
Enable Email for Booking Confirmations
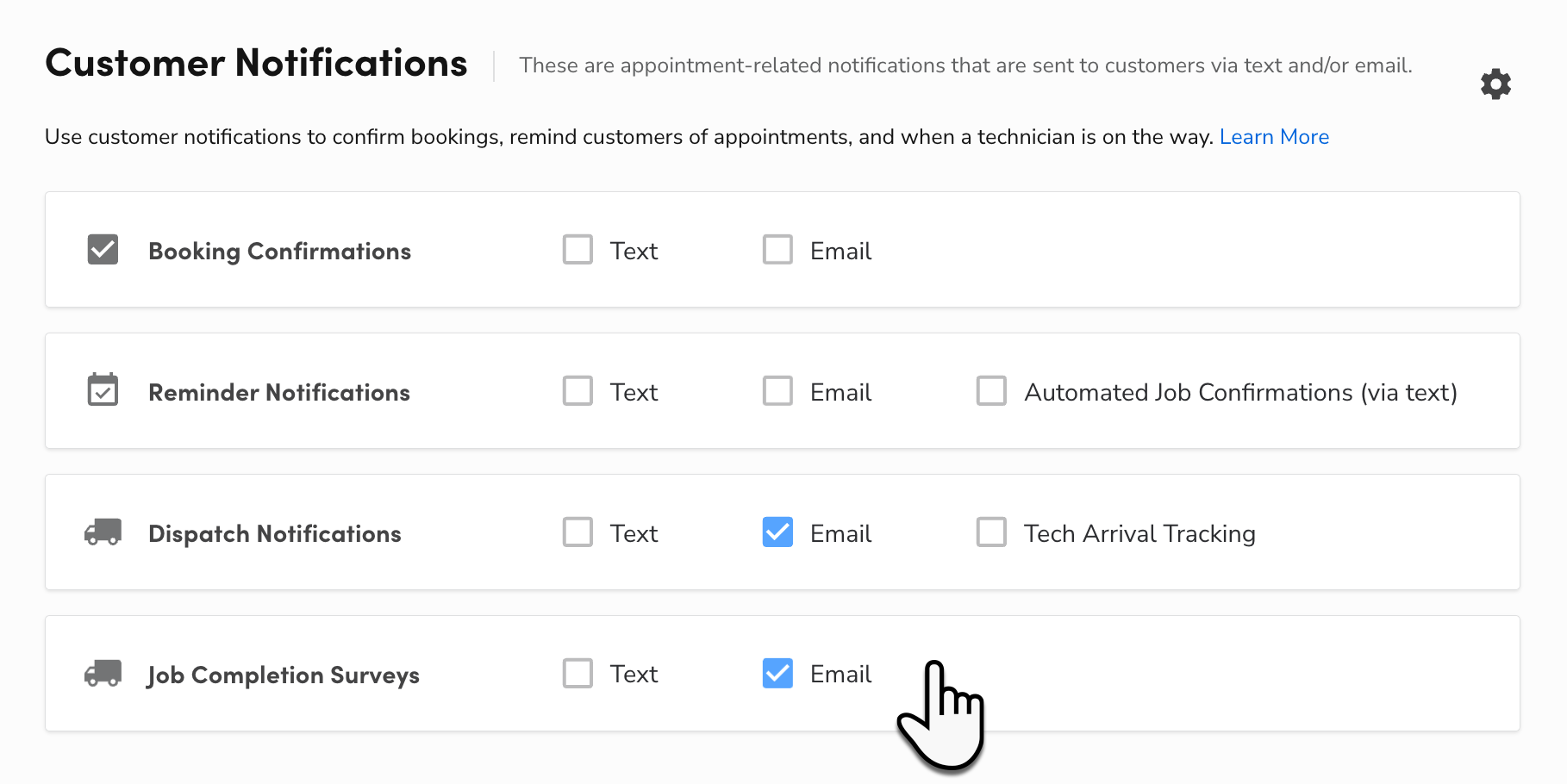[x=777, y=250]
